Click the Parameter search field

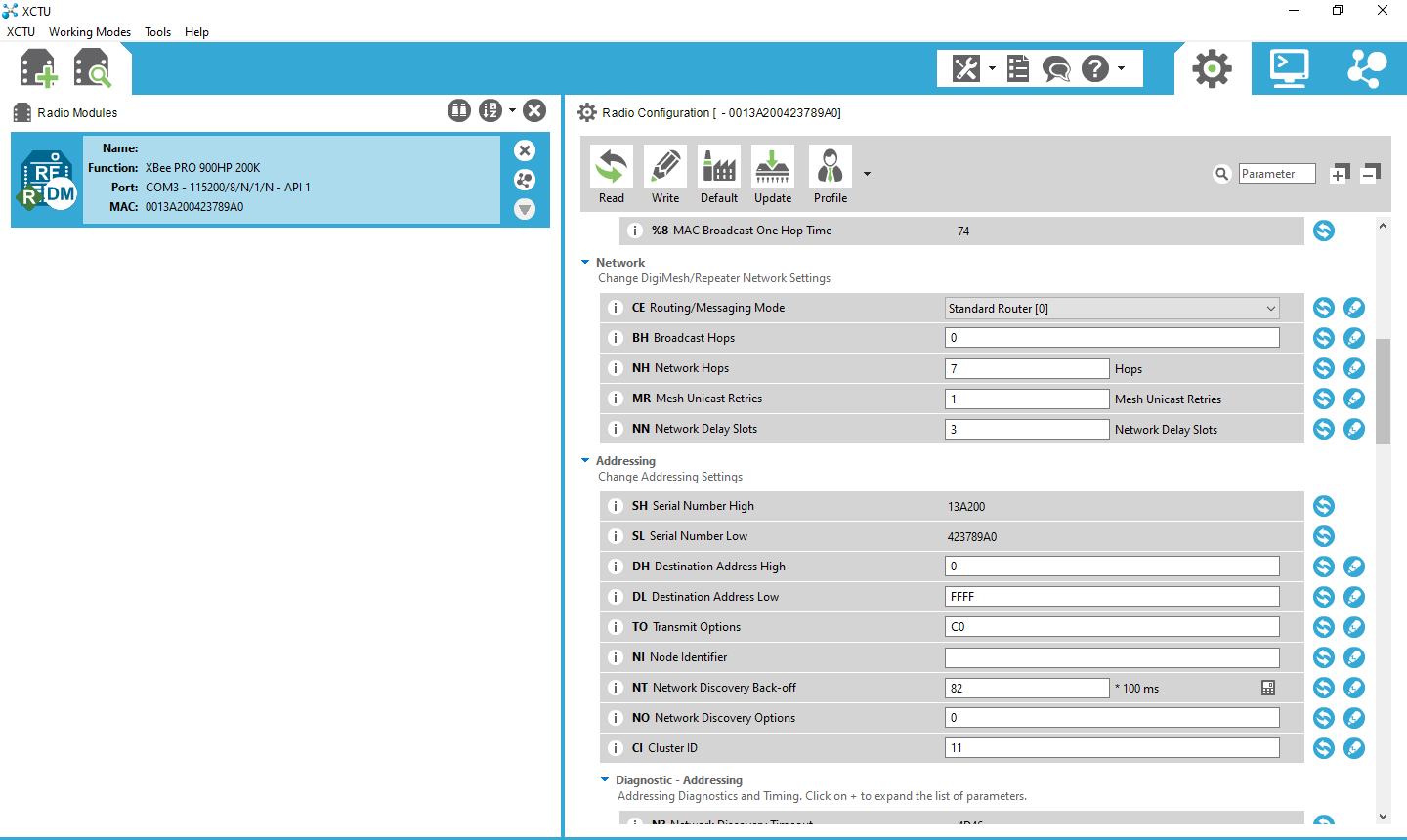point(1276,174)
